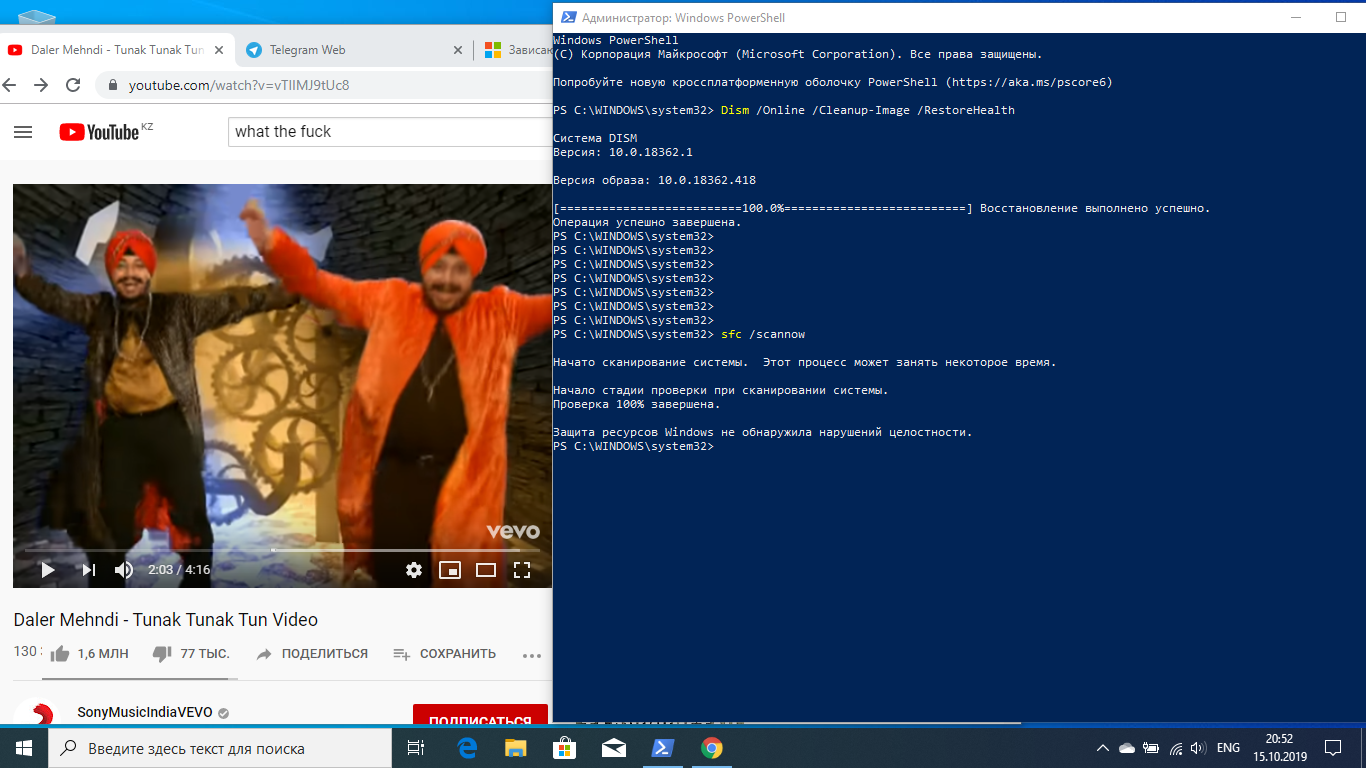The width and height of the screenshot is (1366, 768).
Task: Open Task View on taskbar
Action: [x=416, y=748]
